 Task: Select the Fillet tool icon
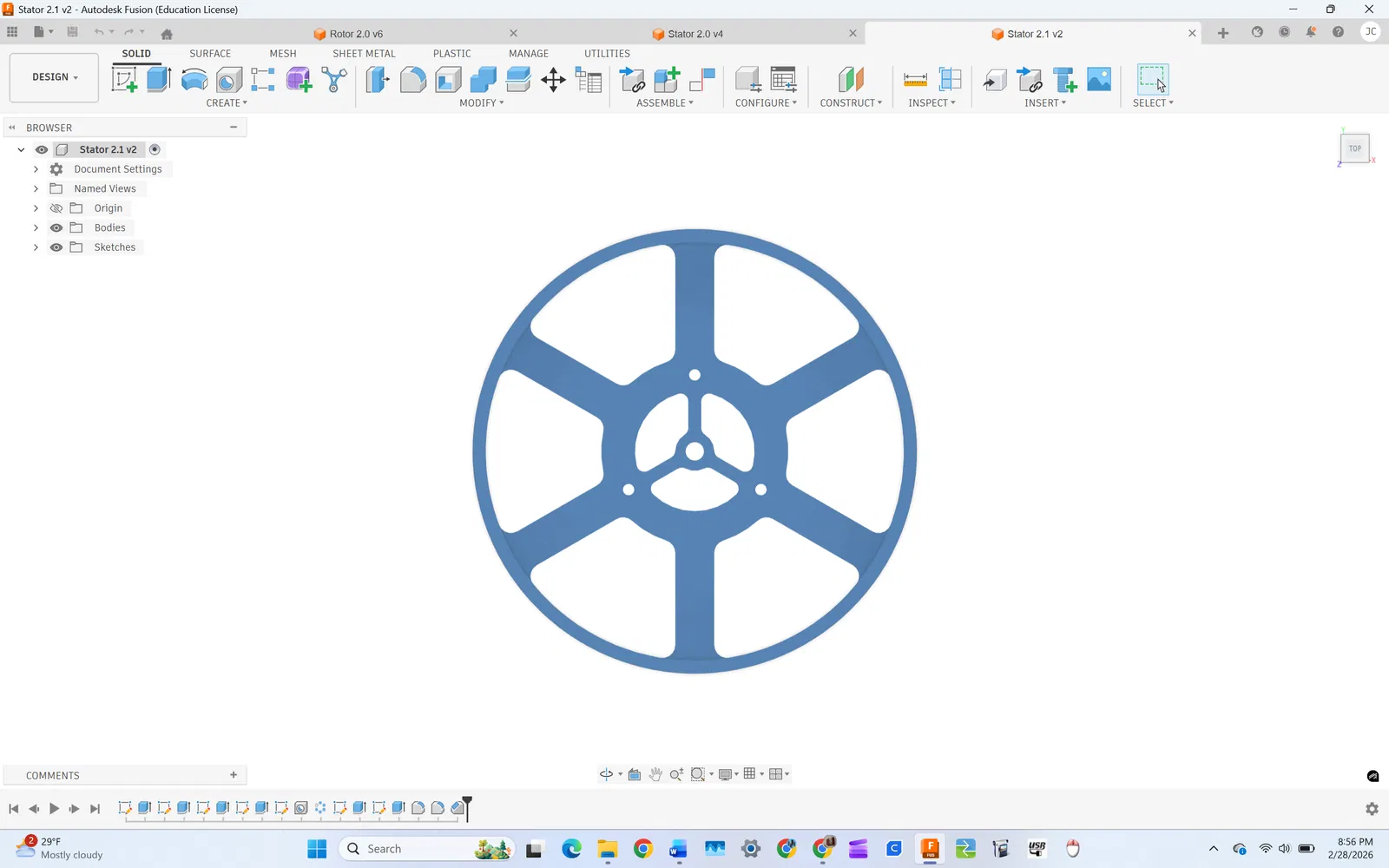412,80
